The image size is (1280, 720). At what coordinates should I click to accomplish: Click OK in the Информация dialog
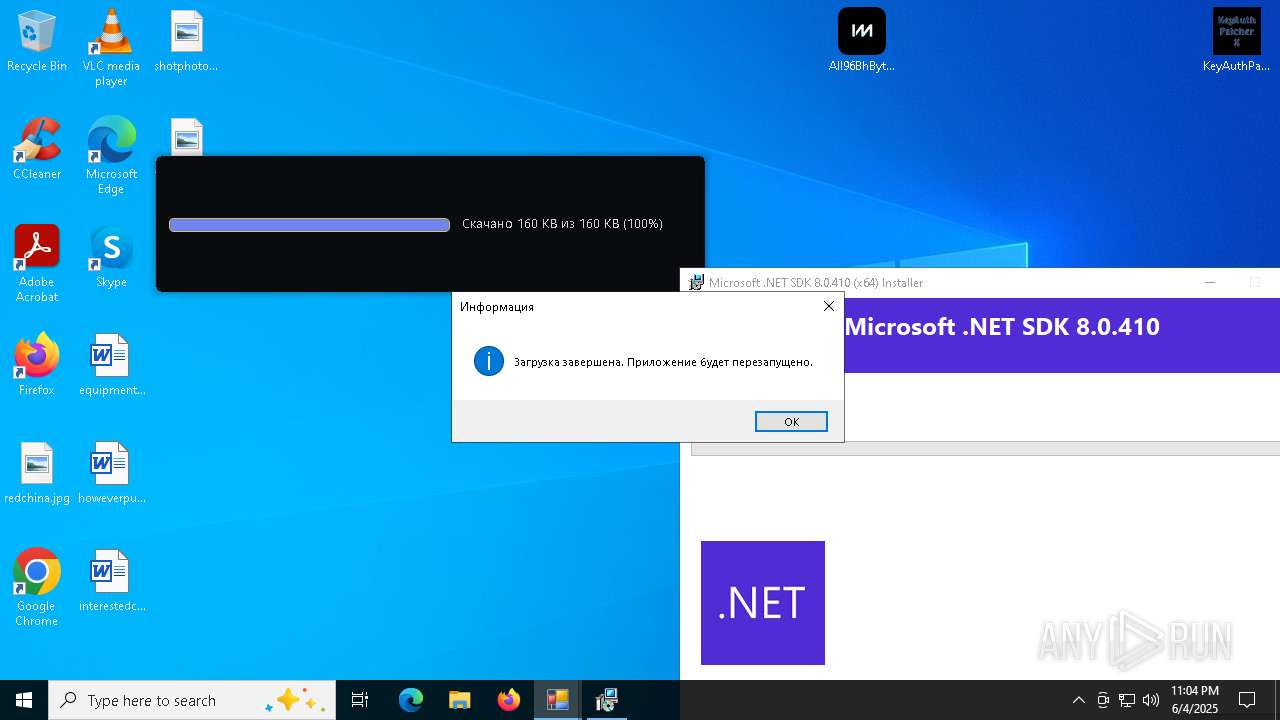tap(791, 422)
